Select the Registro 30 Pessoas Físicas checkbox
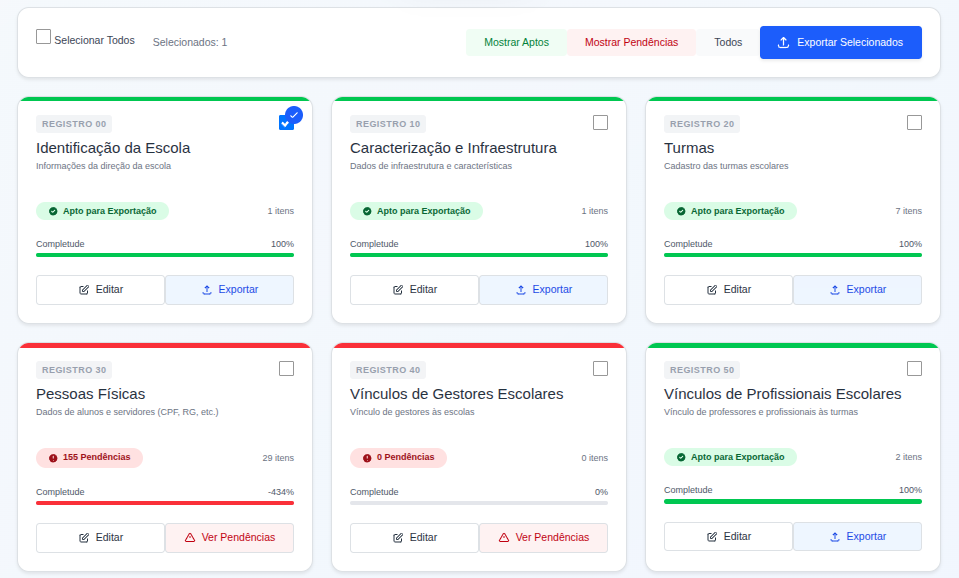Screen dimensions: 959x578 point(286,368)
